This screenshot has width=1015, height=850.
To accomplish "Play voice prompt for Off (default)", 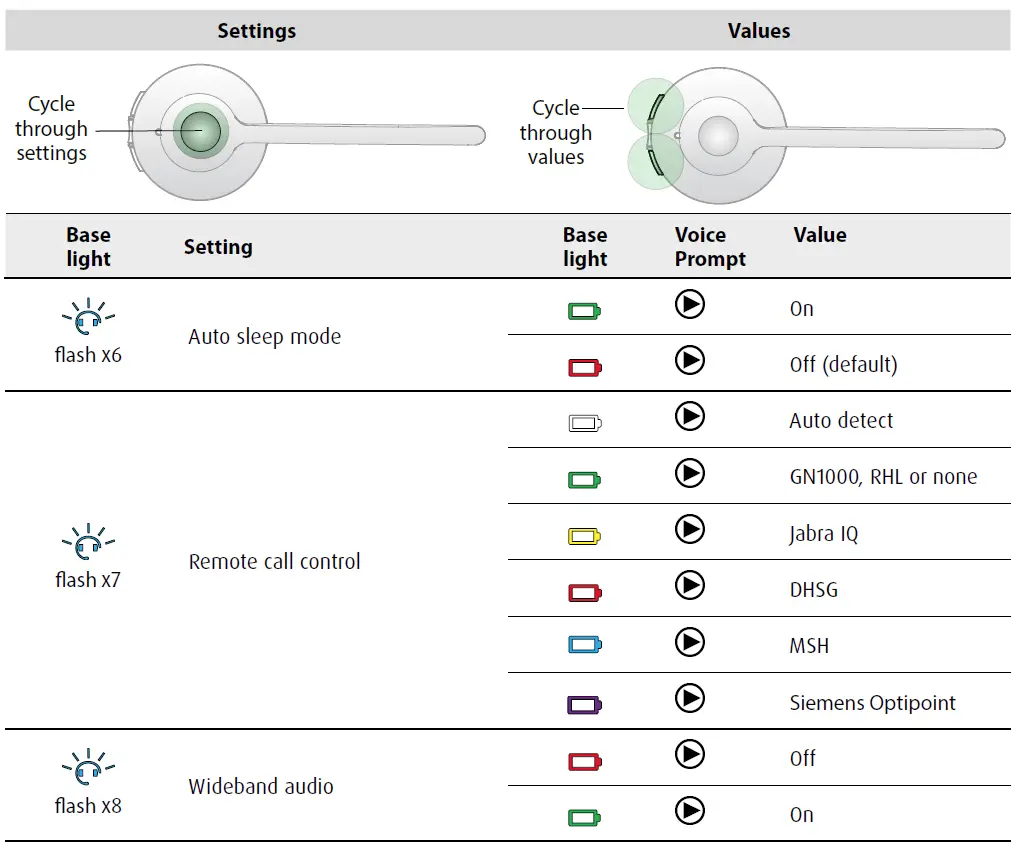I will (x=689, y=360).
